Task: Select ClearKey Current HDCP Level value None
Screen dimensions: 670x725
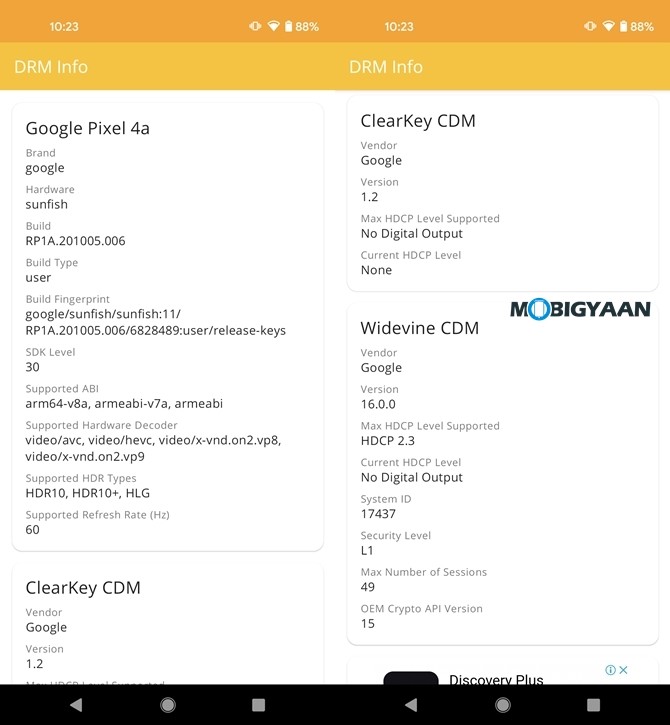Action: [x=376, y=270]
